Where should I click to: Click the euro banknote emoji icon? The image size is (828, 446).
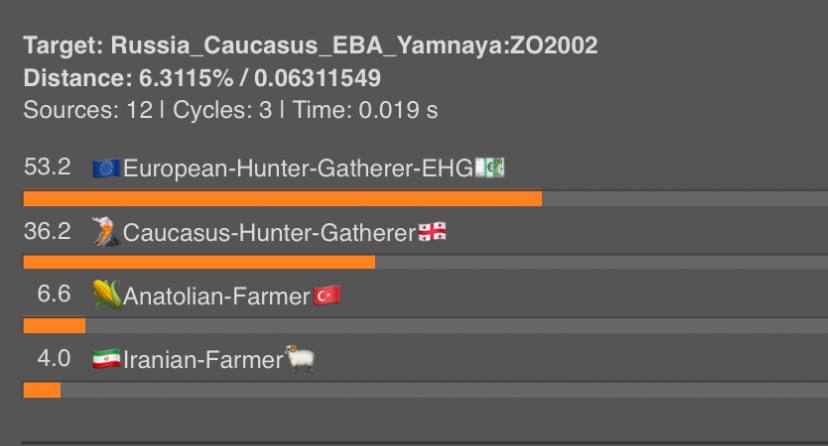coord(490,168)
